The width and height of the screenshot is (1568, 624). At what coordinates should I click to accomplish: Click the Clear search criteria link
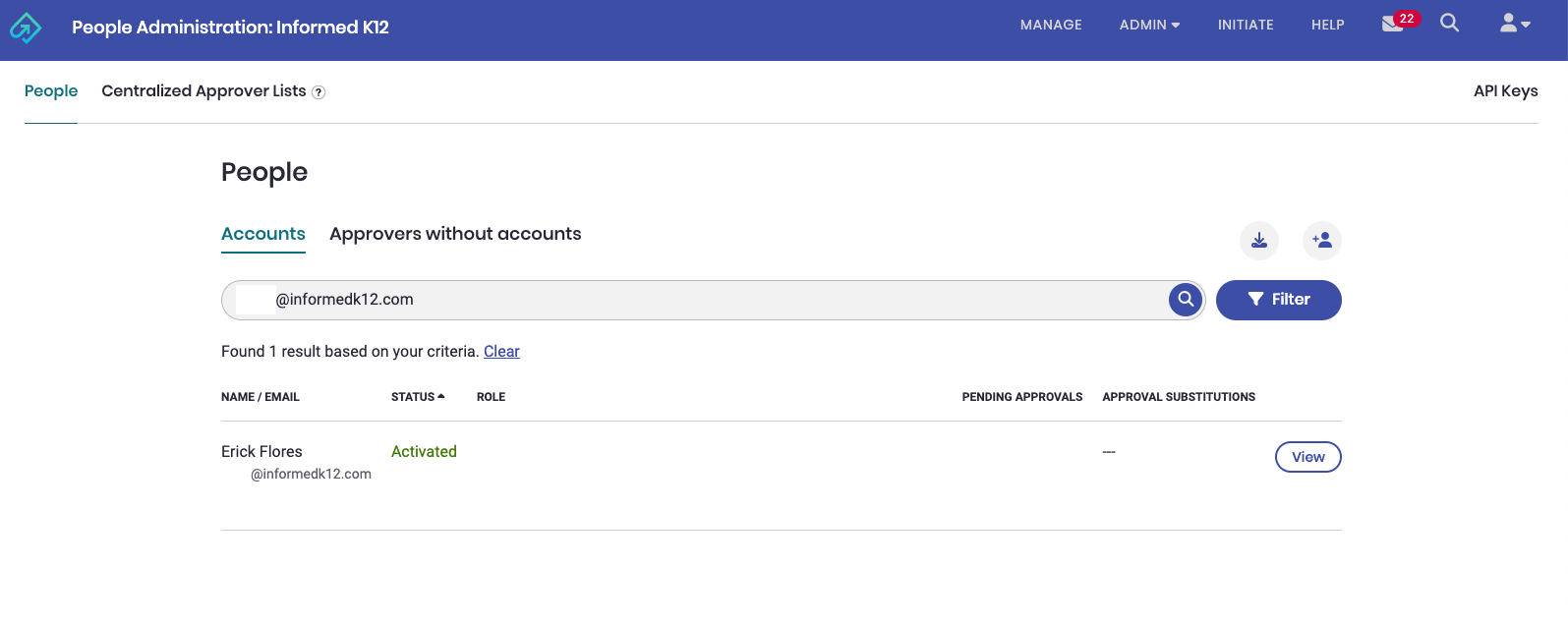(501, 352)
